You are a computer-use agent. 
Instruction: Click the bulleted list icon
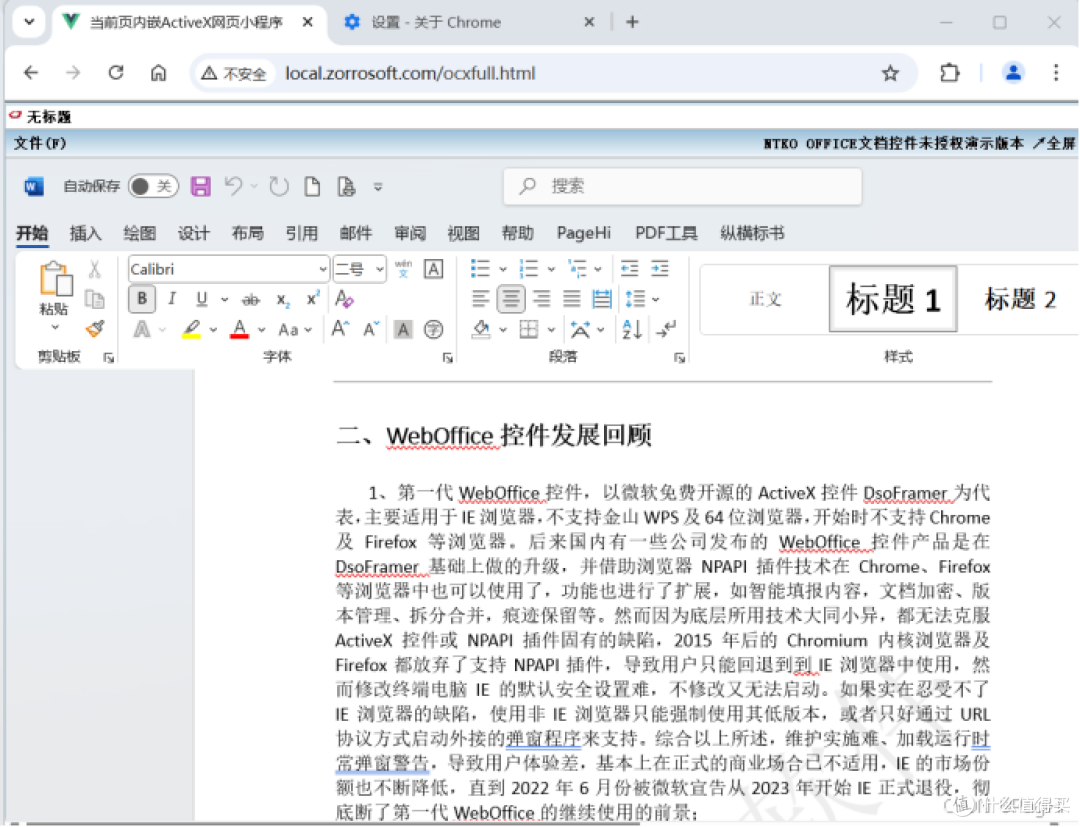pyautogui.click(x=480, y=268)
